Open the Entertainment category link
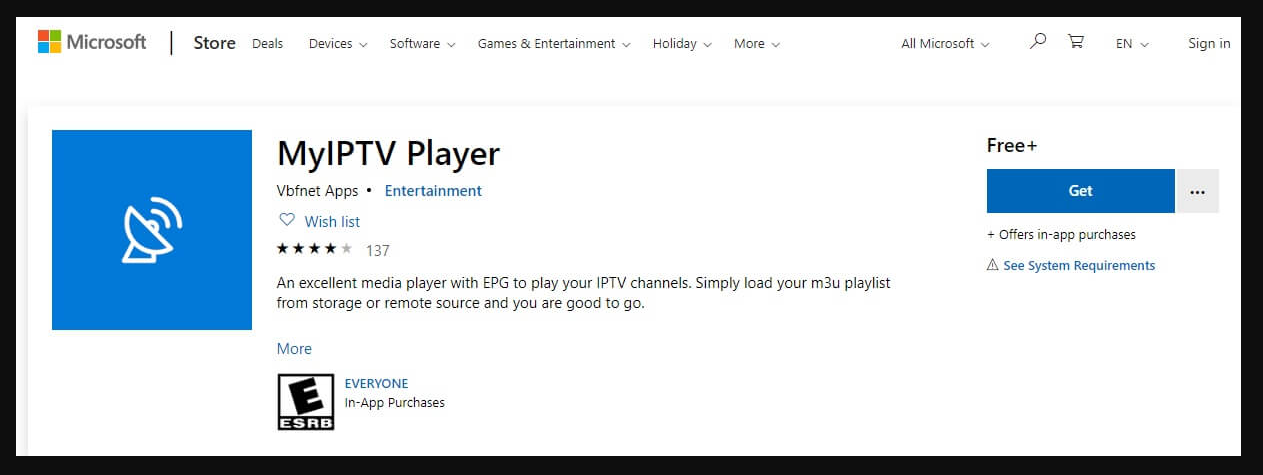This screenshot has height=475, width=1263. (x=433, y=190)
